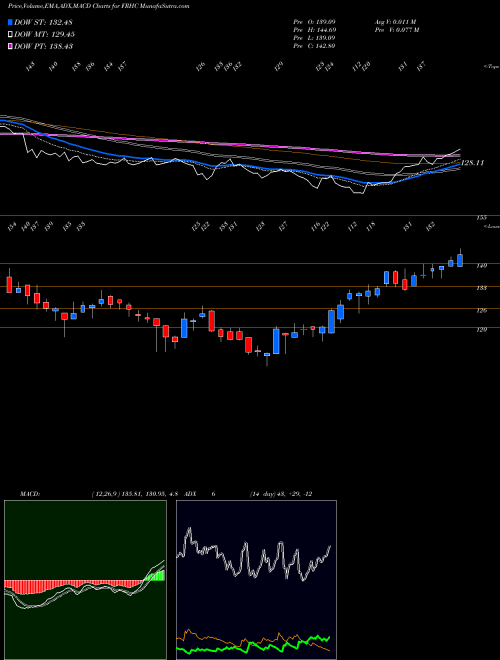Click the 126 price level axis label
Image resolution: width=500 pixels, height=660 pixels.
pos(482,311)
